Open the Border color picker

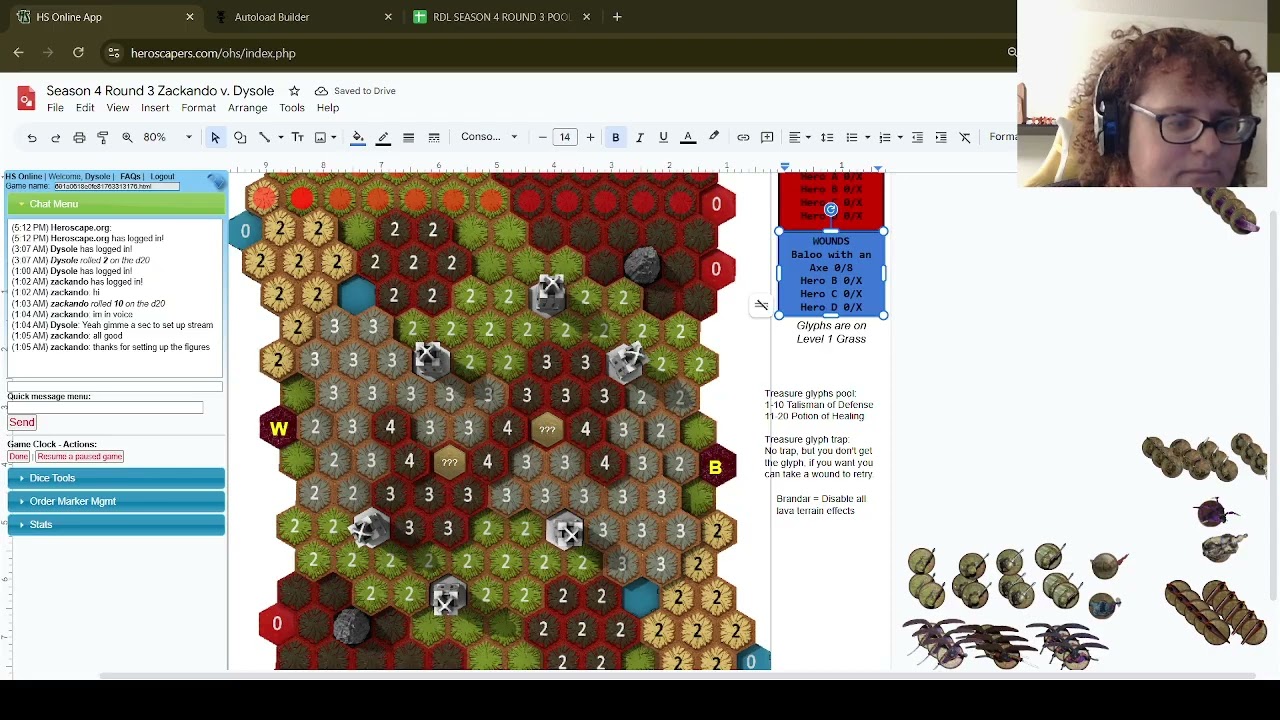[383, 137]
